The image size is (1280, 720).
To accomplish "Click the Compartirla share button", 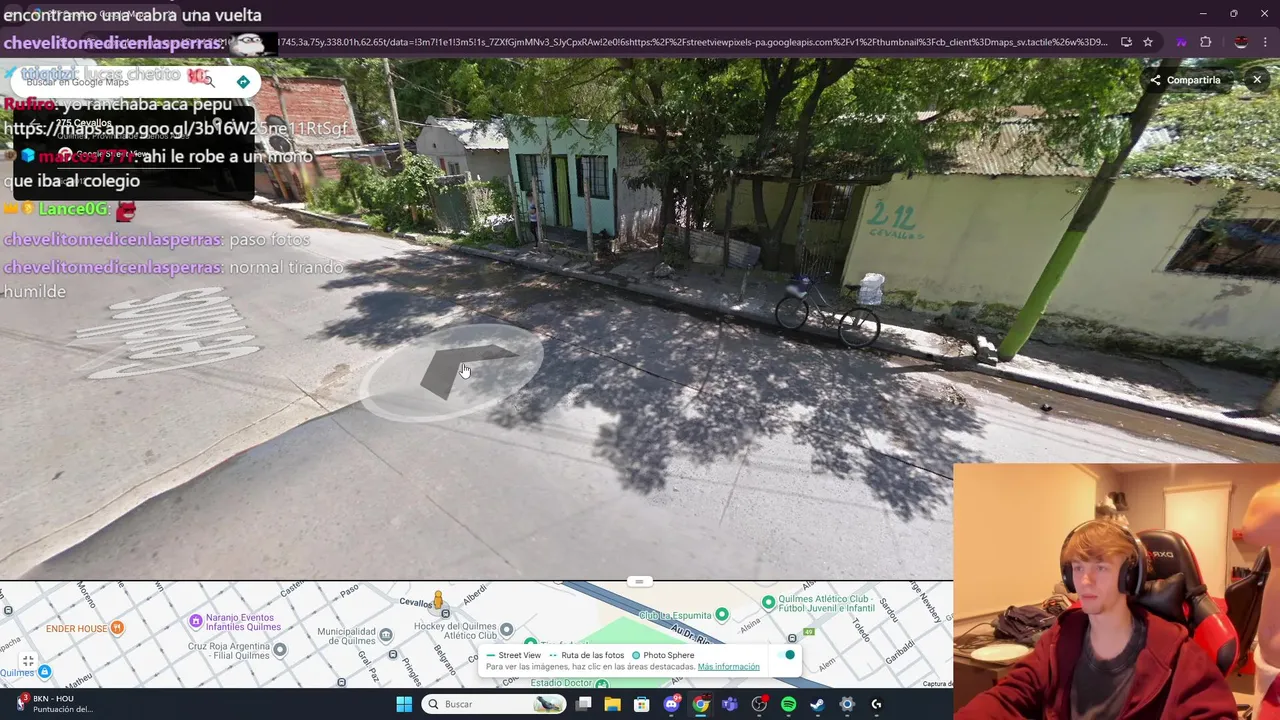I will click(x=1185, y=80).
